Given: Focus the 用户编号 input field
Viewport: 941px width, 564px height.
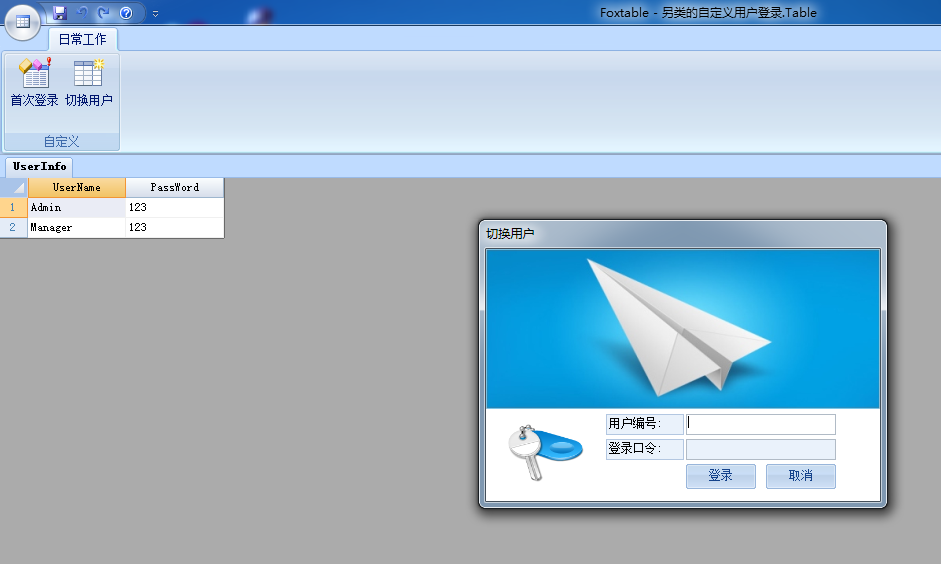Looking at the screenshot, I should point(760,424).
